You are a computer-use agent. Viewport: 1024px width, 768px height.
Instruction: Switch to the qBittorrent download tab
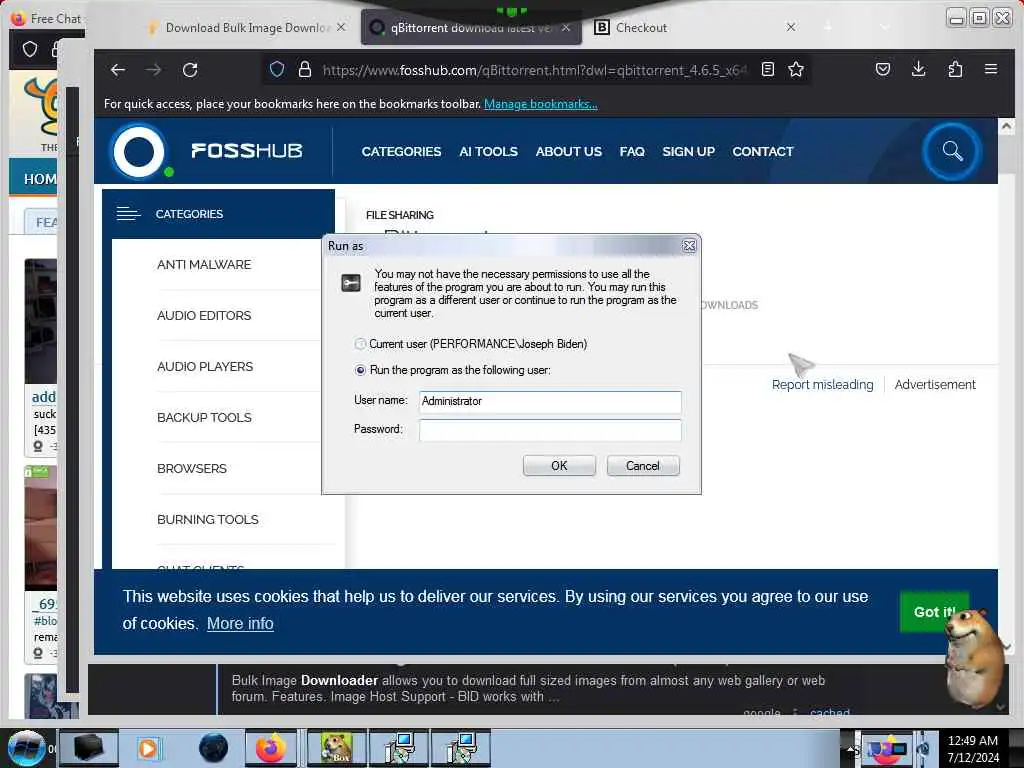click(471, 27)
